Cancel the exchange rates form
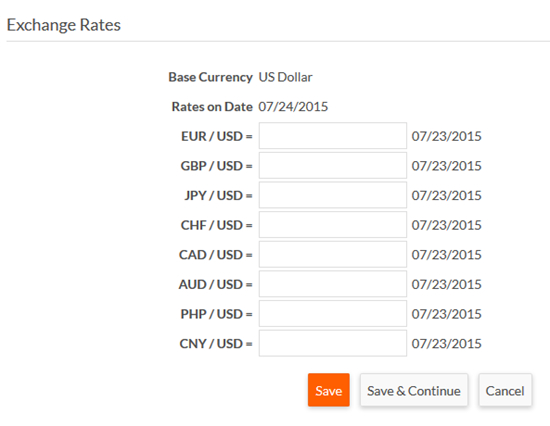The width and height of the screenshot is (550, 426). (x=505, y=390)
